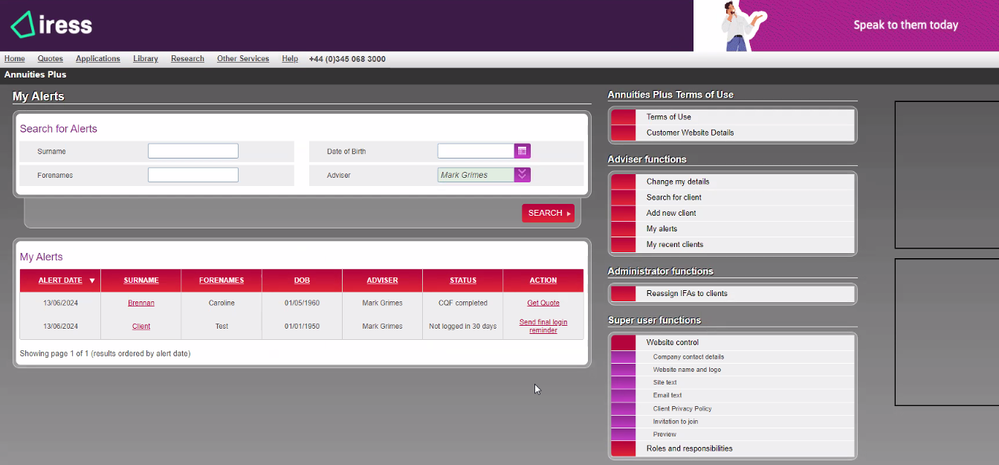Expand the Adviser dropdown arrow
999x465 pixels.
522,175
